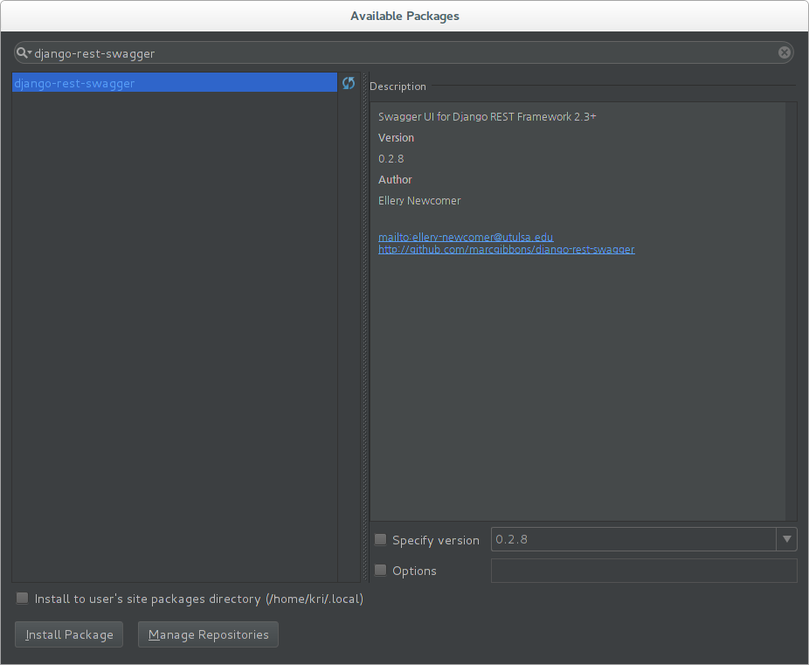This screenshot has width=809, height=665.
Task: Click the Install Package button
Action: tap(69, 635)
